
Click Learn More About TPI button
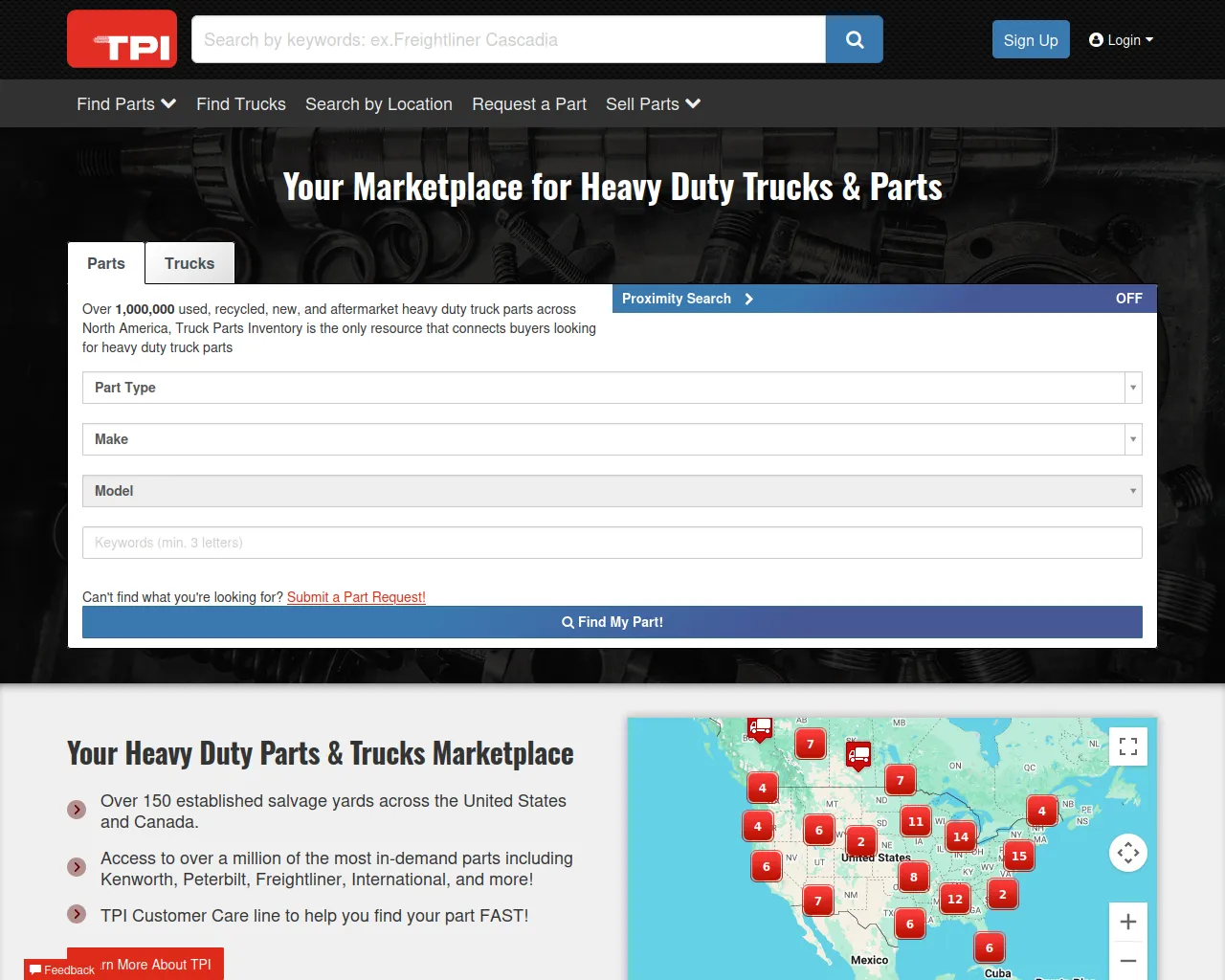(145, 964)
